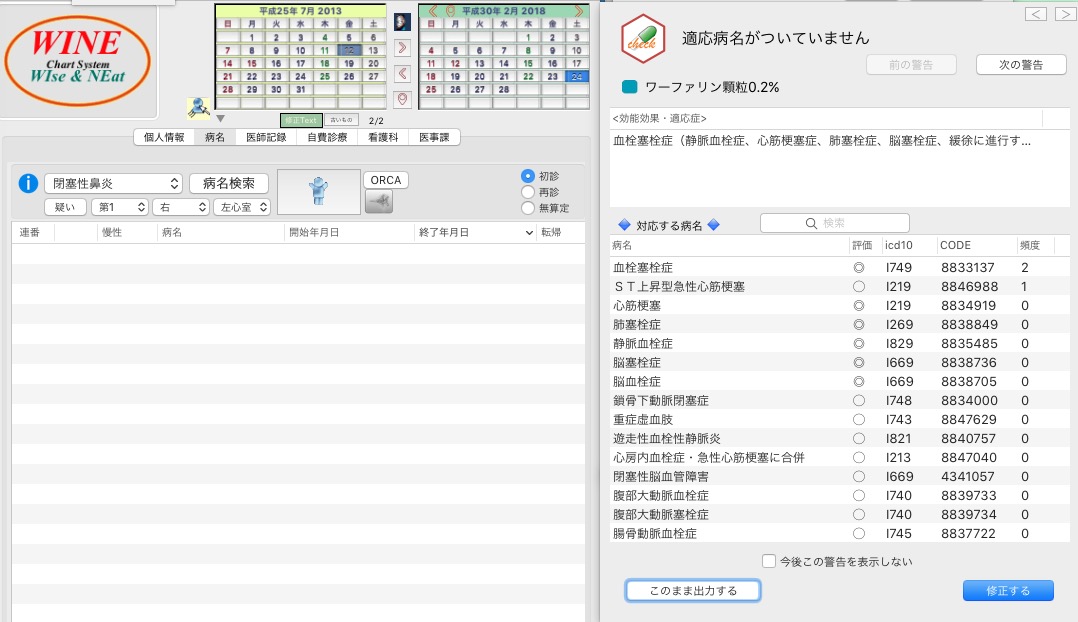The image size is (1078, 622).
Task: Click the human body figure image
Action: point(318,190)
